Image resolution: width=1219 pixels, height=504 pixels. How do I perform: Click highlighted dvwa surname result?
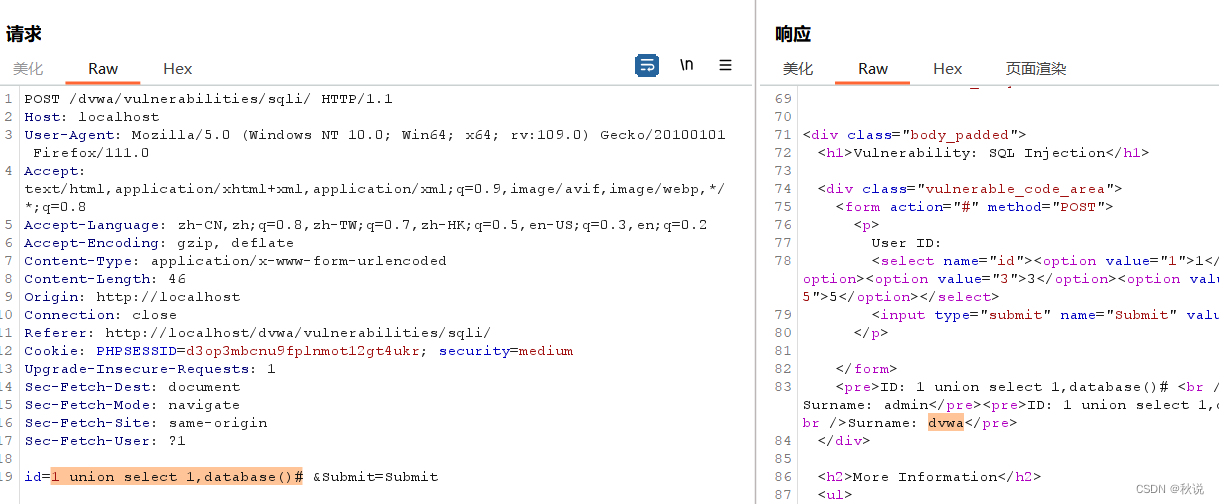tap(945, 423)
